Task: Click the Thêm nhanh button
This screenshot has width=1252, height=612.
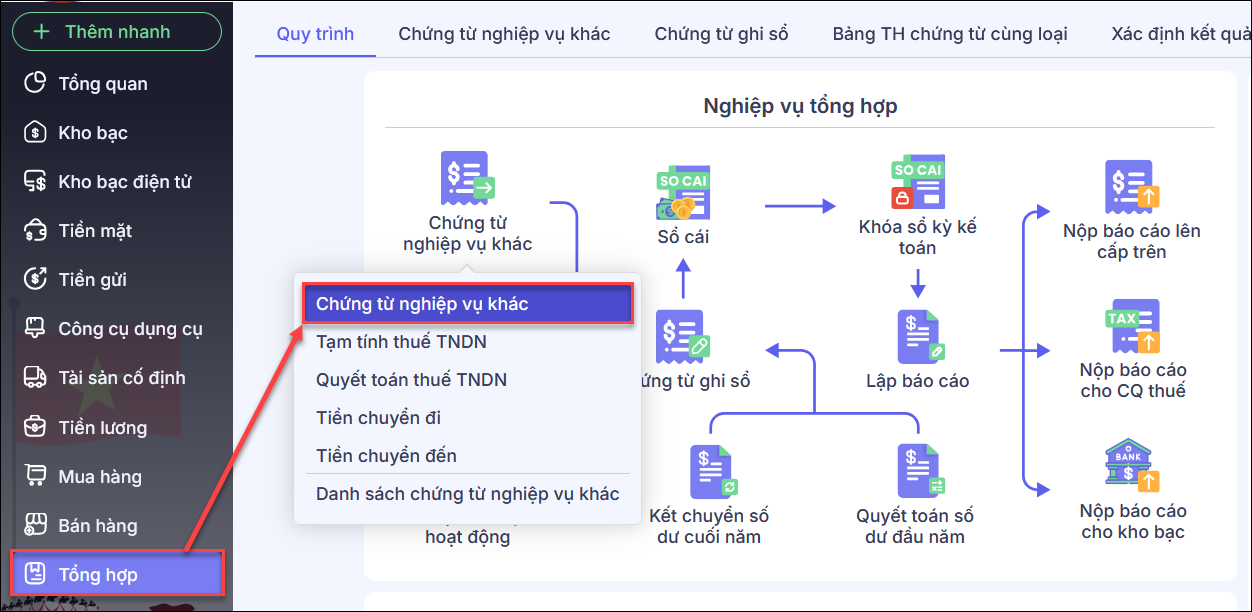Action: tap(117, 31)
